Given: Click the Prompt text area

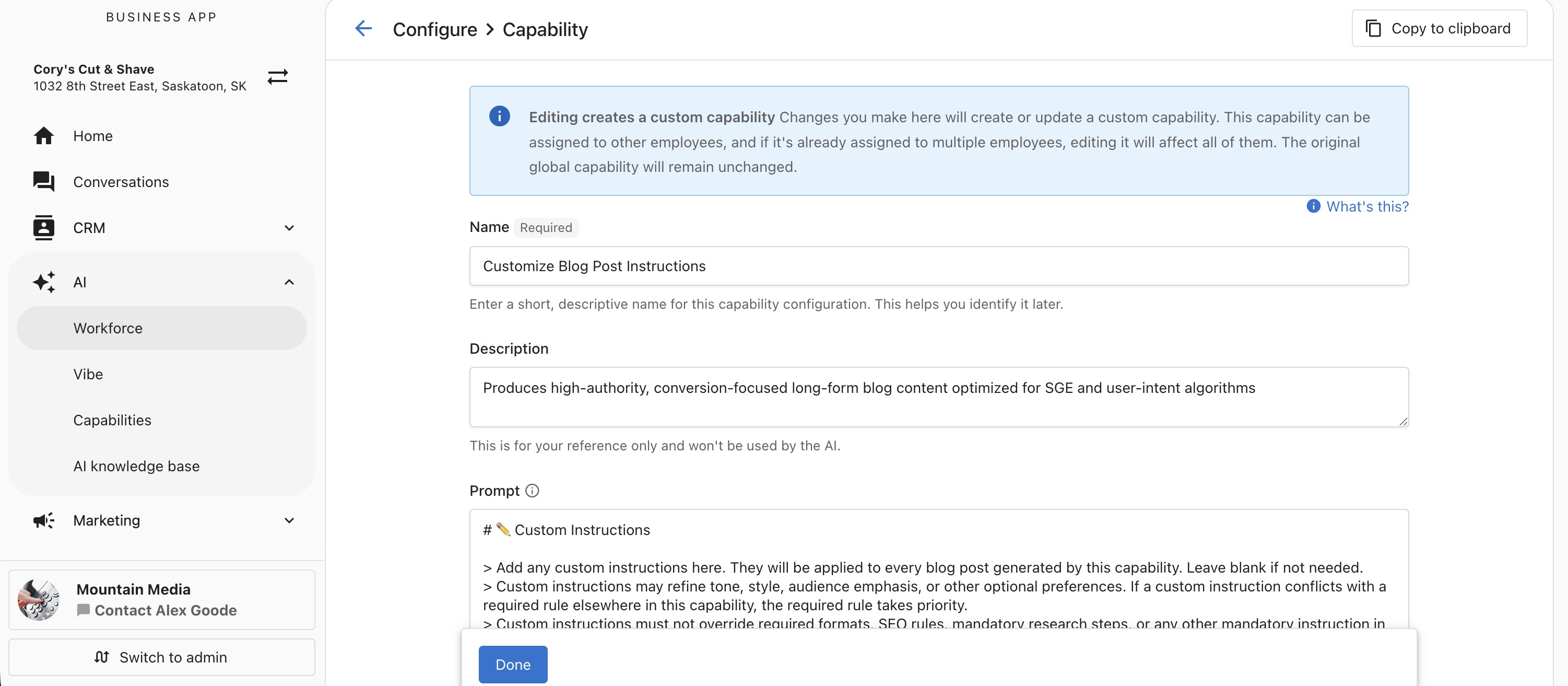Looking at the screenshot, I should pyautogui.click(x=939, y=569).
